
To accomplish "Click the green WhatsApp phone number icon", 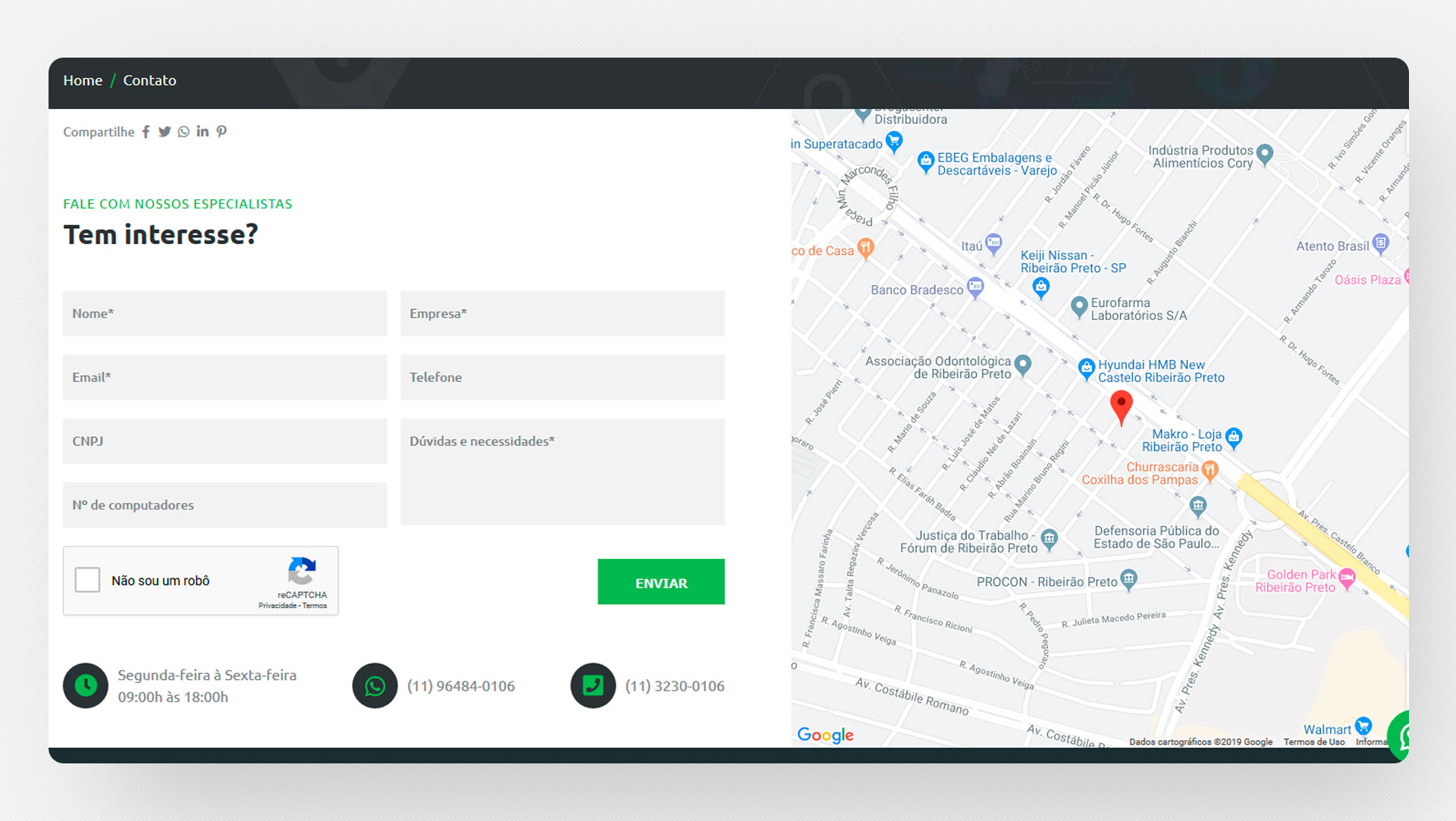I will point(375,686).
